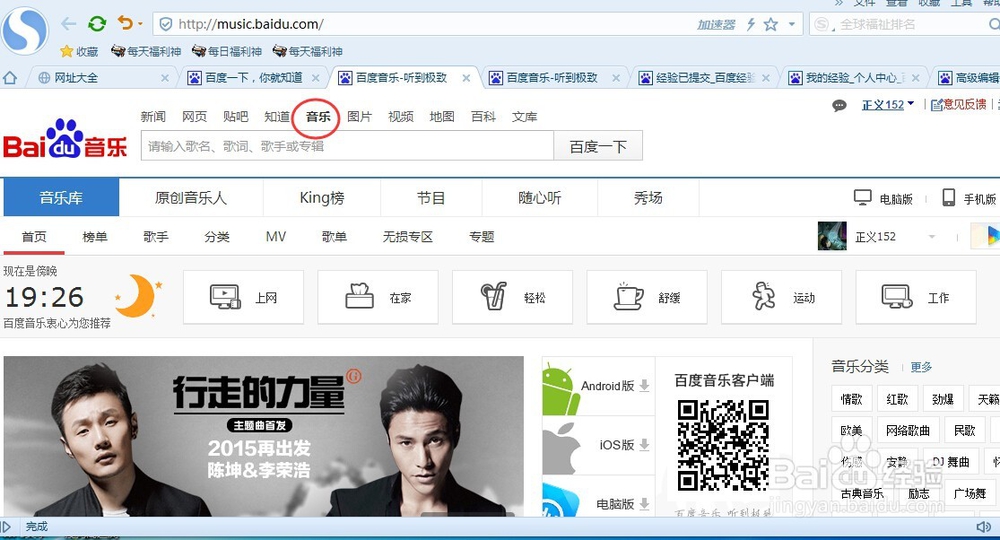1000x540 pixels.
Task: Click the Sogou browser logo
Action: (24, 31)
